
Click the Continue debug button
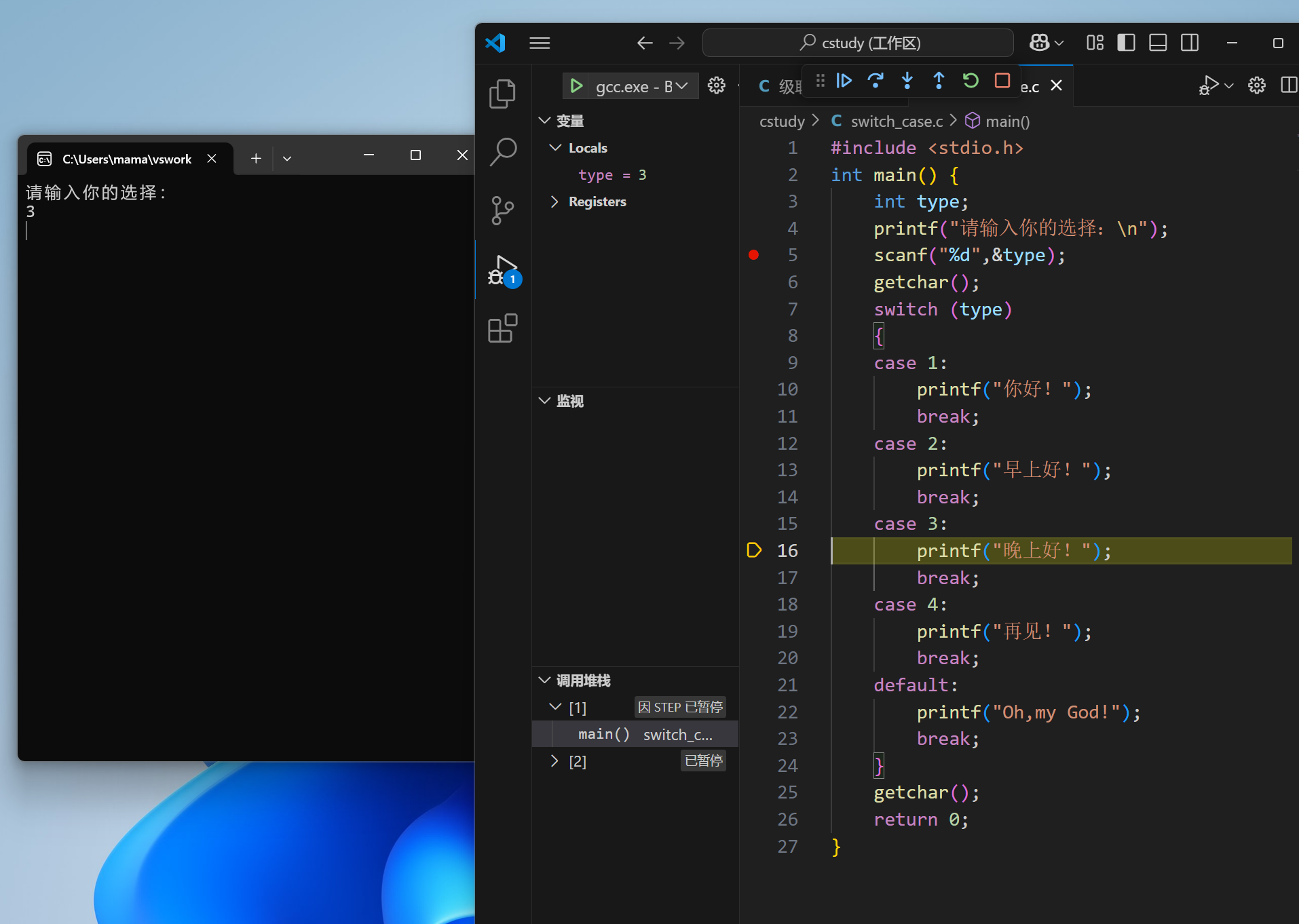coord(844,81)
